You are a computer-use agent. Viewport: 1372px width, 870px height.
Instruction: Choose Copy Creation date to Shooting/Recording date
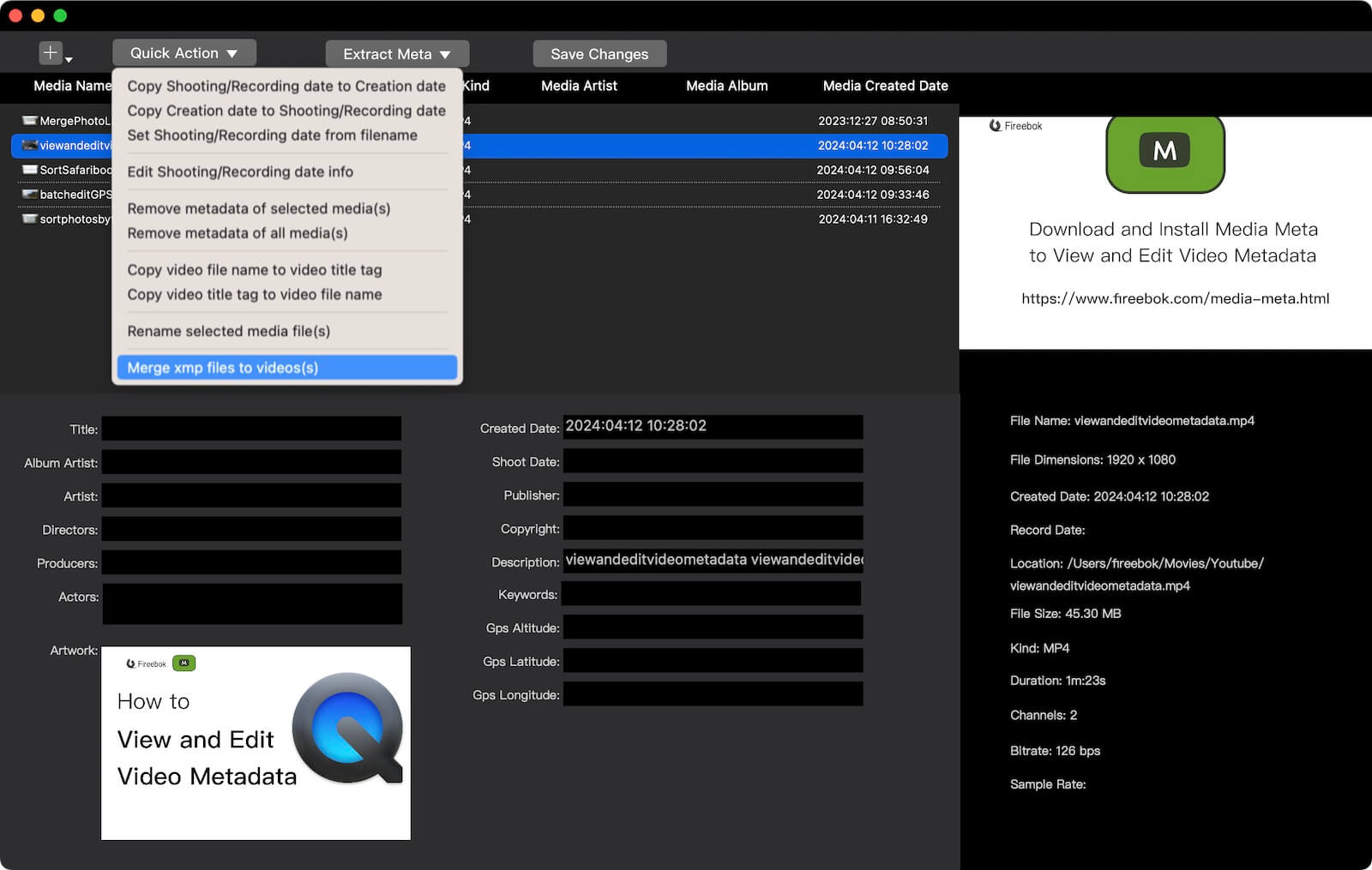click(x=286, y=111)
